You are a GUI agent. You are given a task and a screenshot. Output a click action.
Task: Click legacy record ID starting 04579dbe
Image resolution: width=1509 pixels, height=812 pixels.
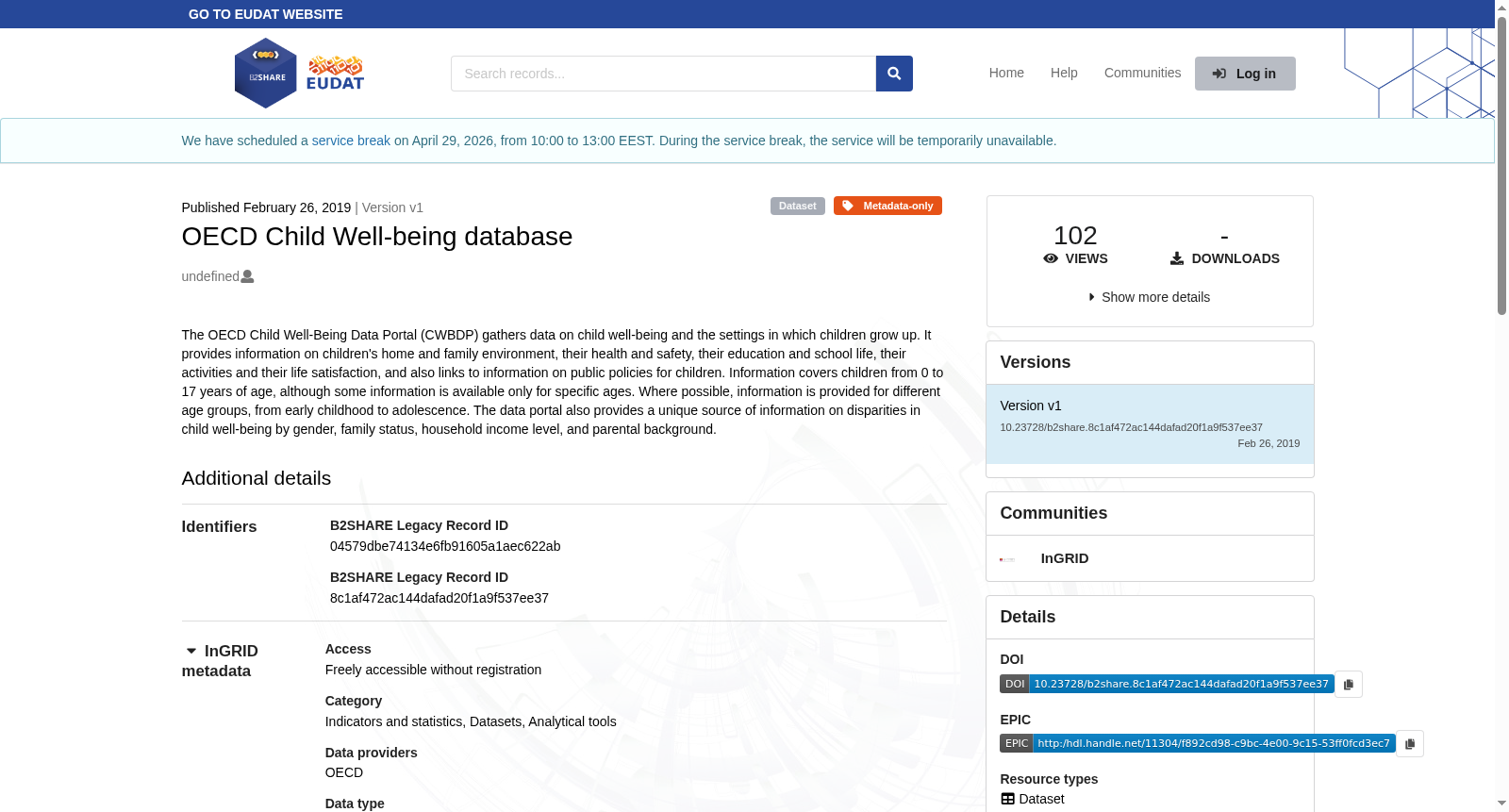[445, 546]
